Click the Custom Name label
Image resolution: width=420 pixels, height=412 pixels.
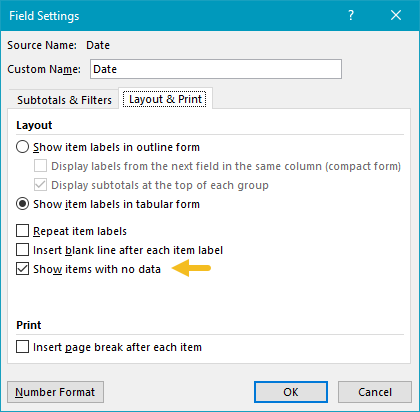pos(44,69)
